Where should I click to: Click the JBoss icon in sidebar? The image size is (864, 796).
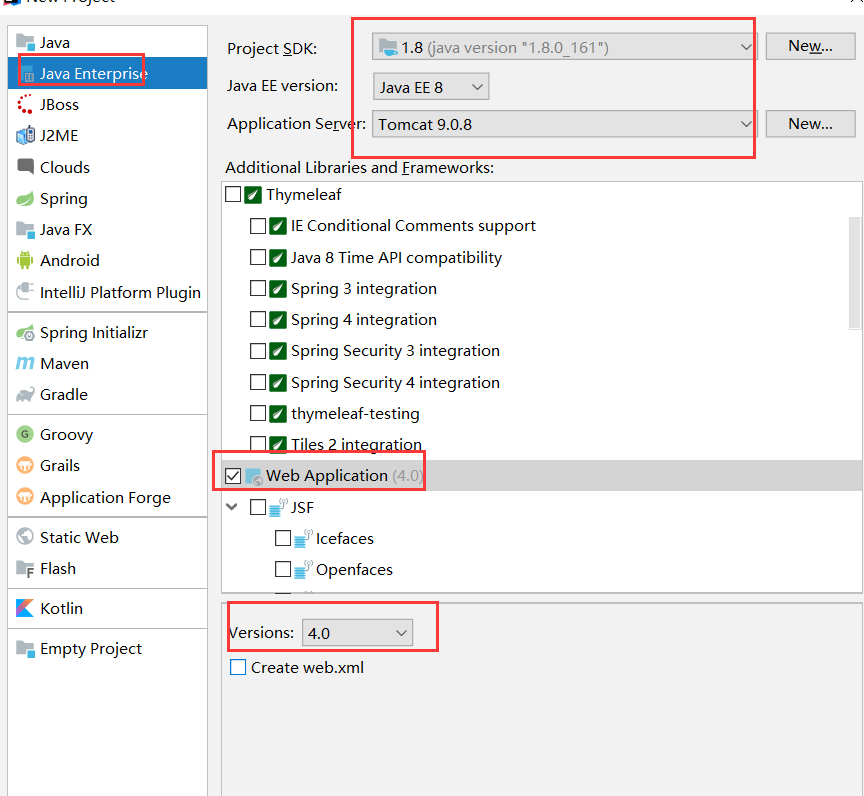pos(25,104)
